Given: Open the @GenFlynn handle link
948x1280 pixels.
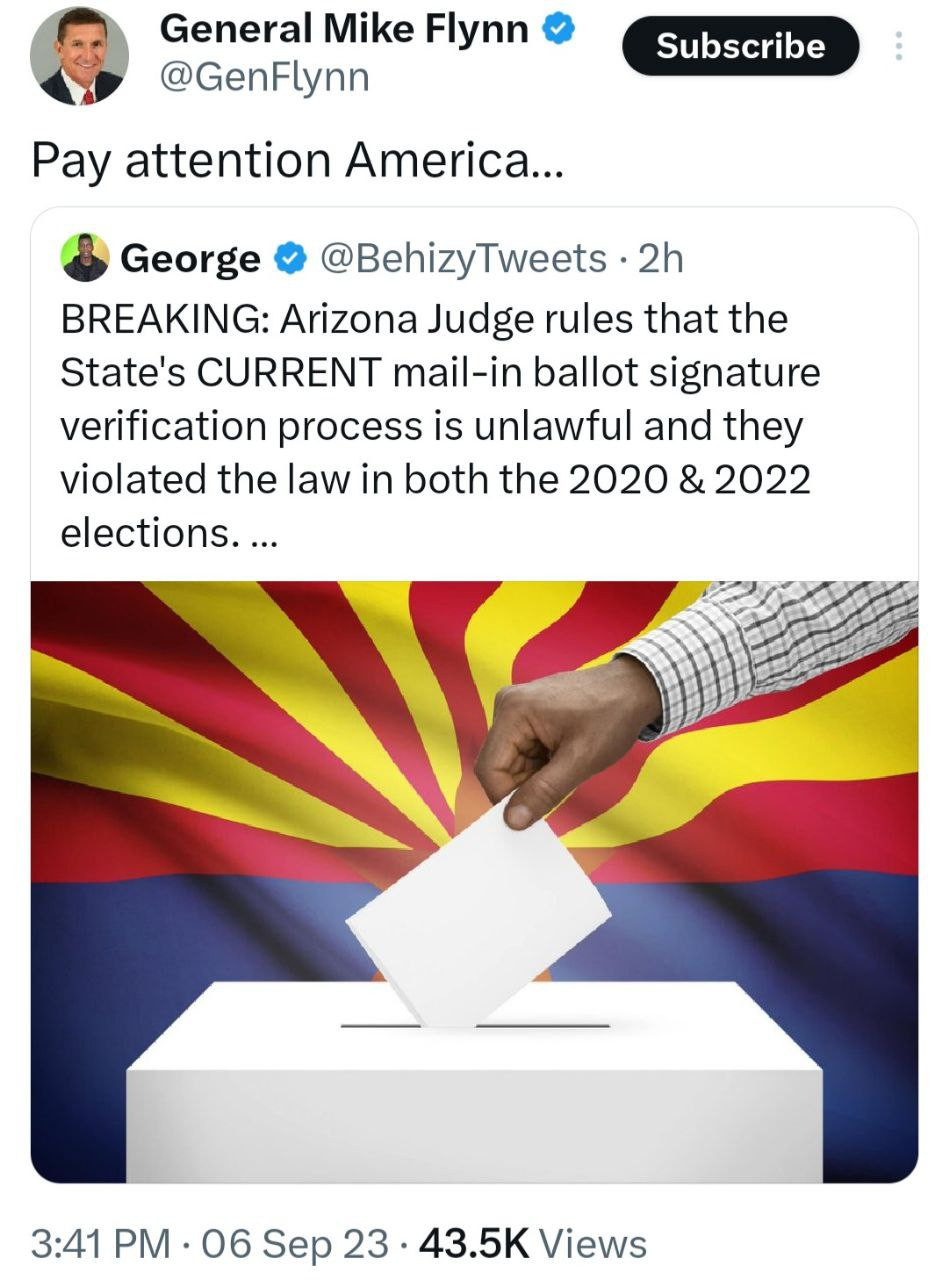Looking at the screenshot, I should [x=264, y=75].
